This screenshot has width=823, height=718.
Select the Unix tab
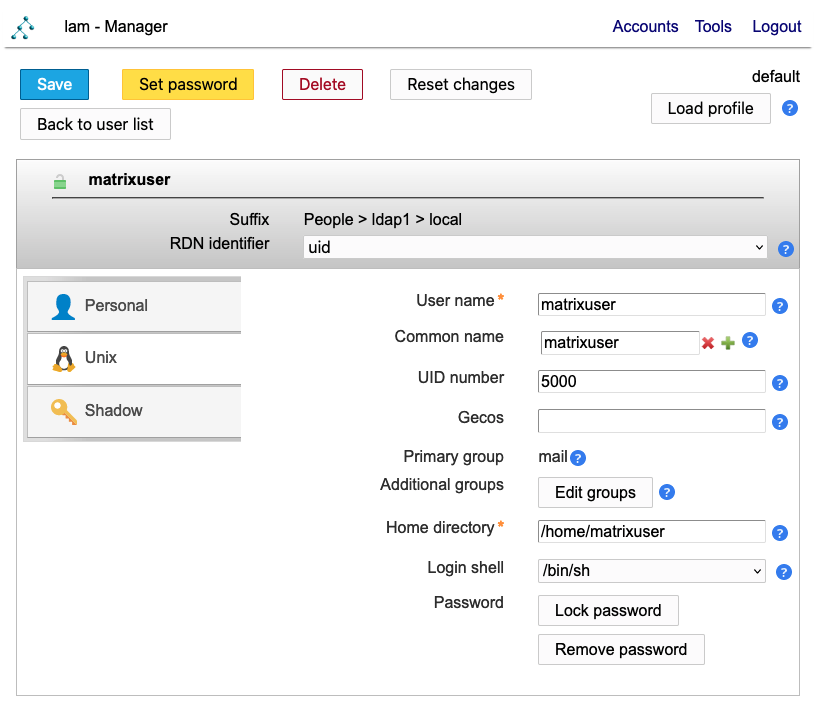134,358
